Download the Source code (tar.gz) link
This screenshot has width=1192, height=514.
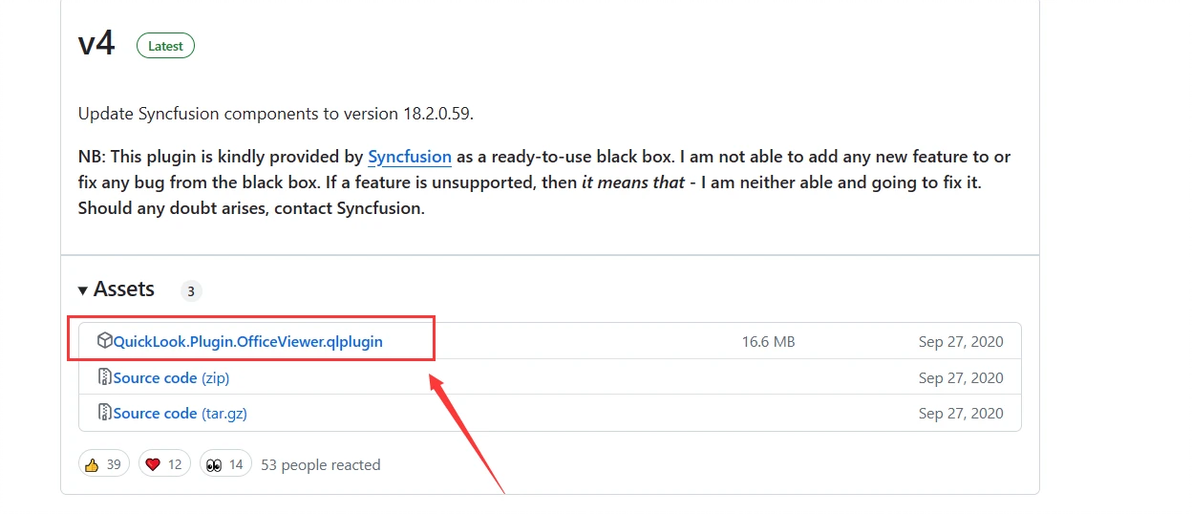(178, 412)
